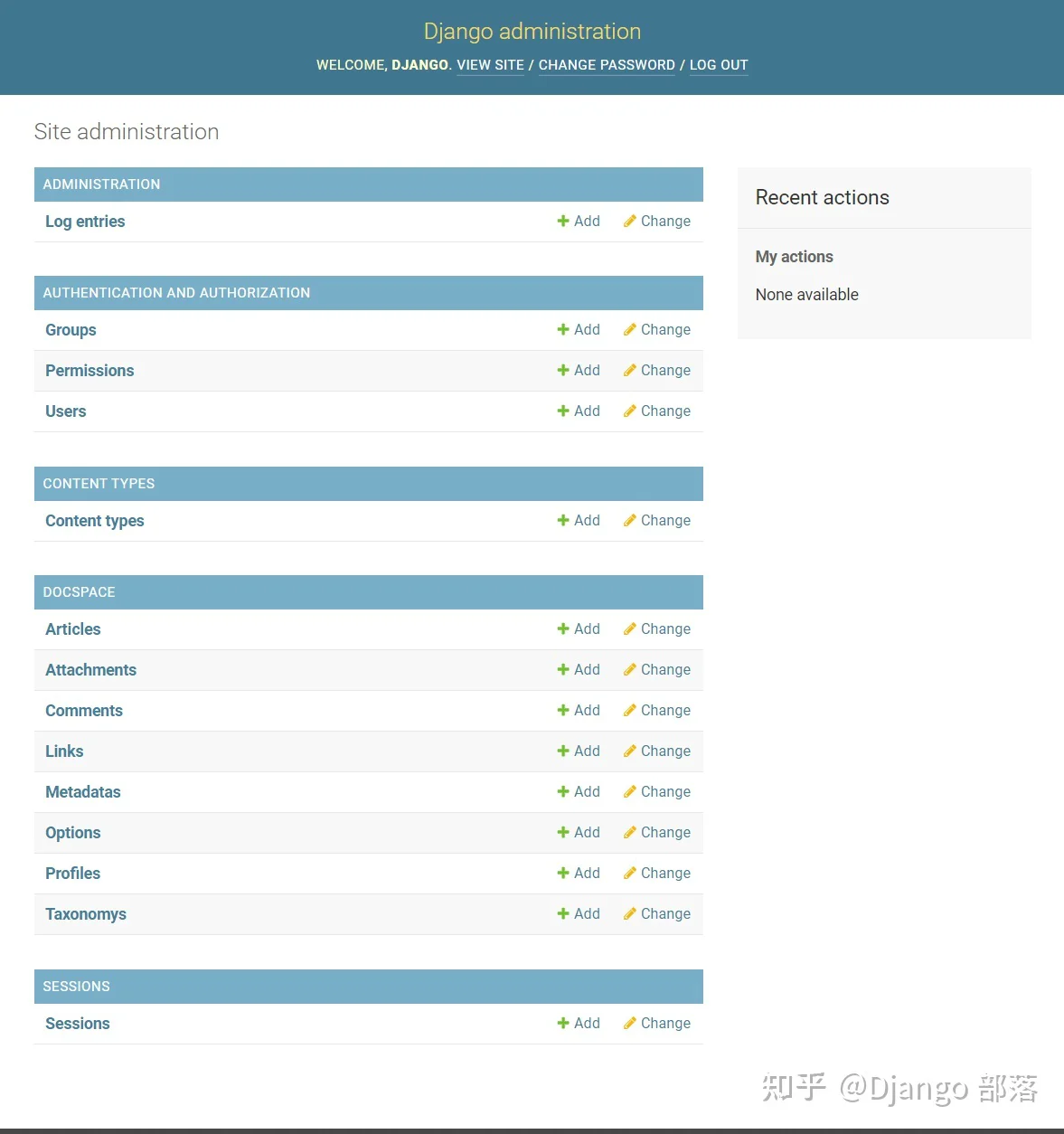
Task: Click the plus icon in Attachments row
Action: (563, 669)
